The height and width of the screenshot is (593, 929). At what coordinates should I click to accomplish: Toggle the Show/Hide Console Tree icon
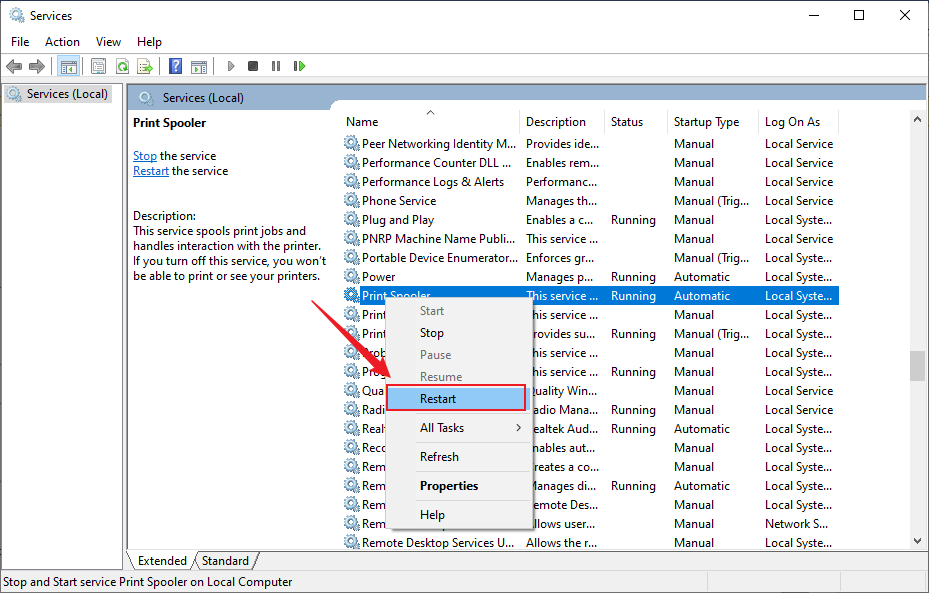click(68, 66)
